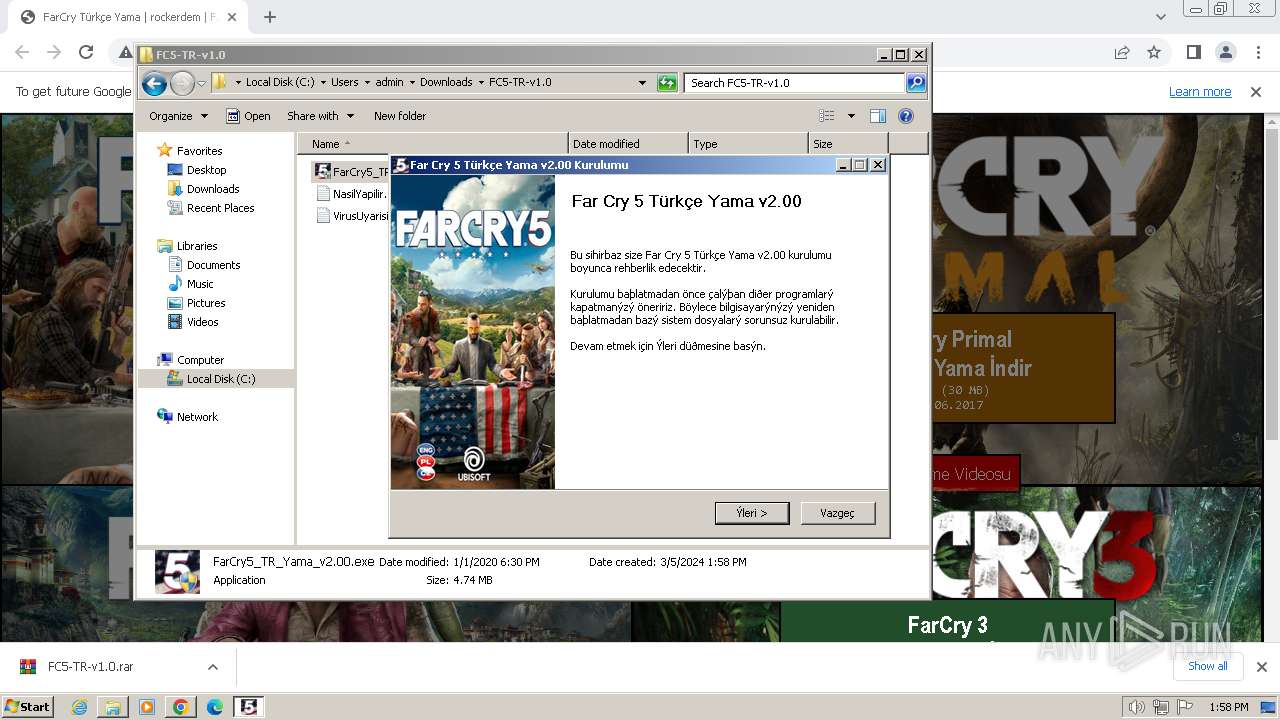Image resolution: width=1280 pixels, height=720 pixels.
Task: Open the Documents library
Action: click(213, 265)
